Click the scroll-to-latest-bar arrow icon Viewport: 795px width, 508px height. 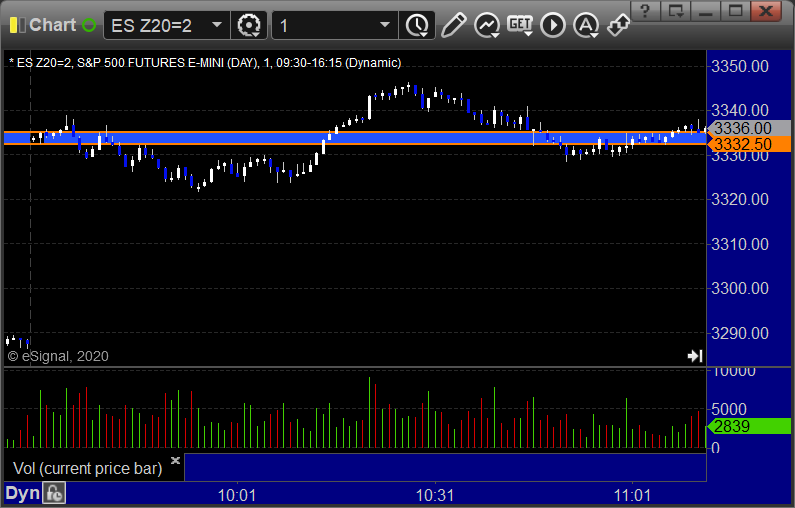695,356
